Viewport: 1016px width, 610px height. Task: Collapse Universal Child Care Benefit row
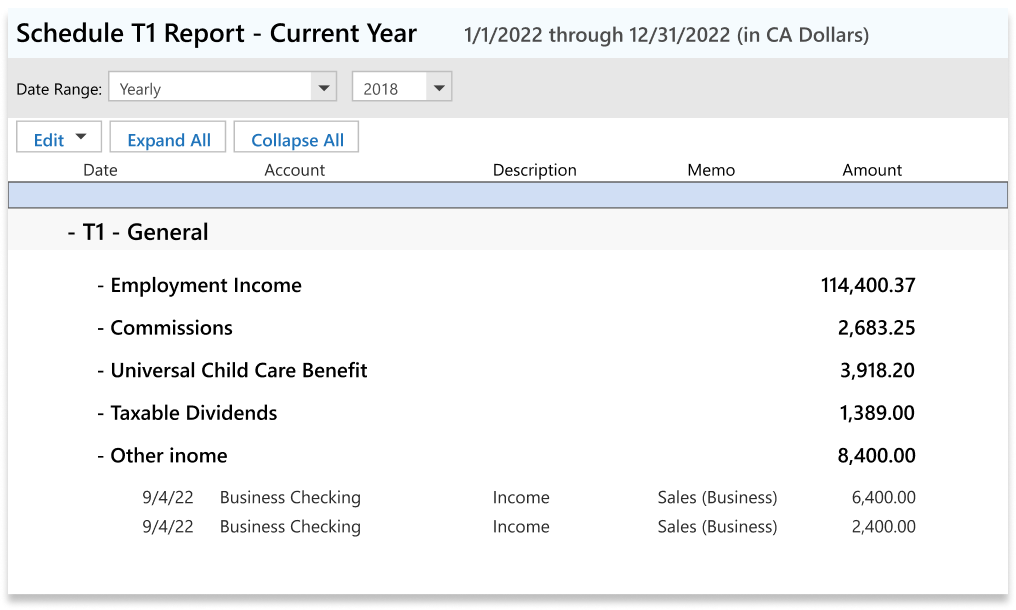[101, 371]
